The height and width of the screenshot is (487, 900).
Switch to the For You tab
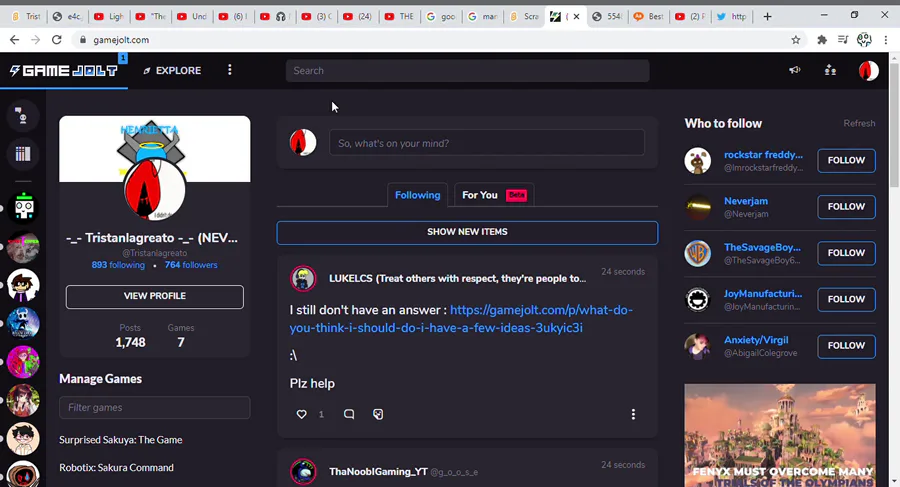(494, 195)
